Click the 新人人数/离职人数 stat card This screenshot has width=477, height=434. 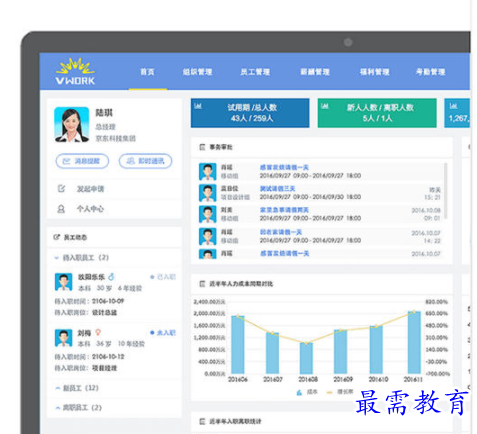377,113
